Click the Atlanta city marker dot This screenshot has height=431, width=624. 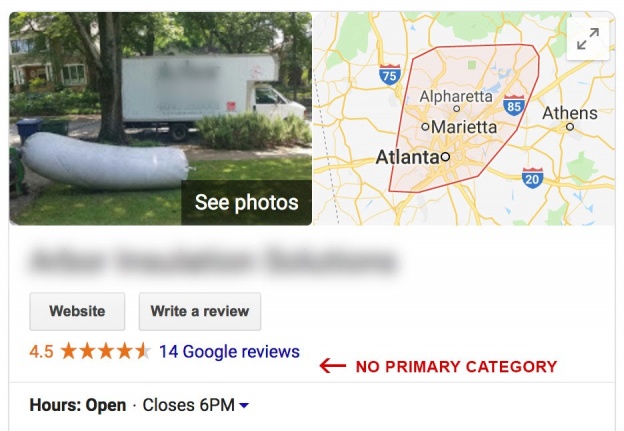pos(445,157)
